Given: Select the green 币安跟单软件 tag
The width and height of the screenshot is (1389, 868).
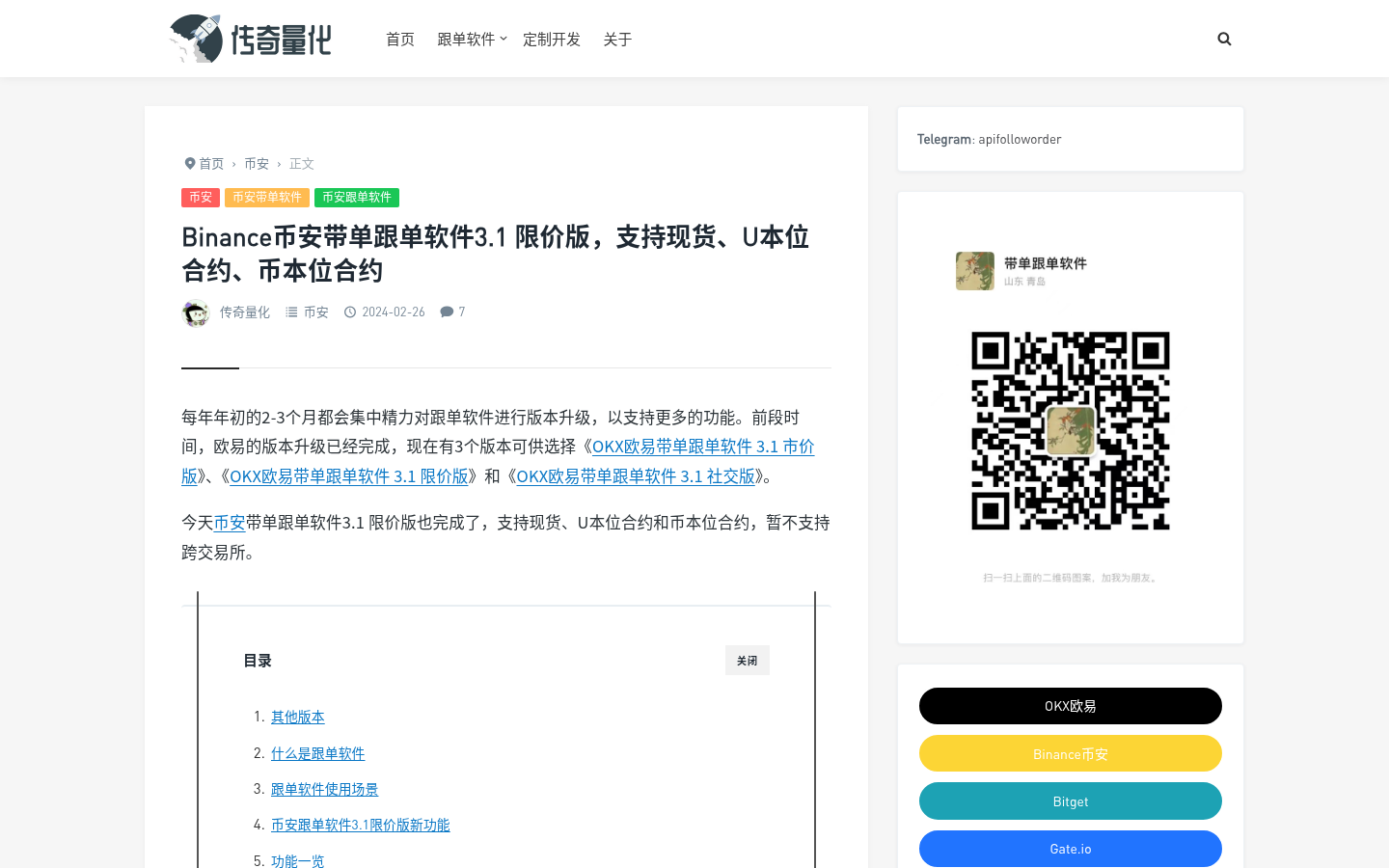Looking at the screenshot, I should pos(357,197).
